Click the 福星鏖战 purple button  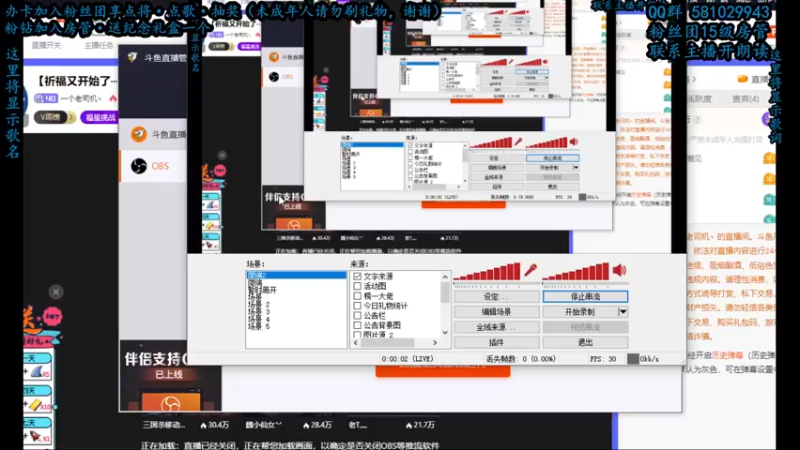click(x=101, y=117)
